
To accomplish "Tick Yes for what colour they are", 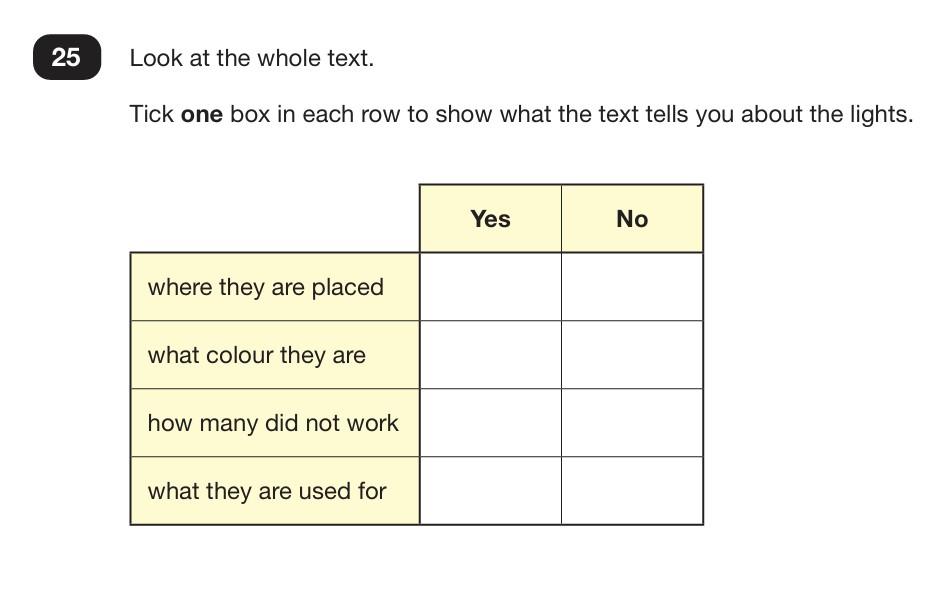I will 490,355.
